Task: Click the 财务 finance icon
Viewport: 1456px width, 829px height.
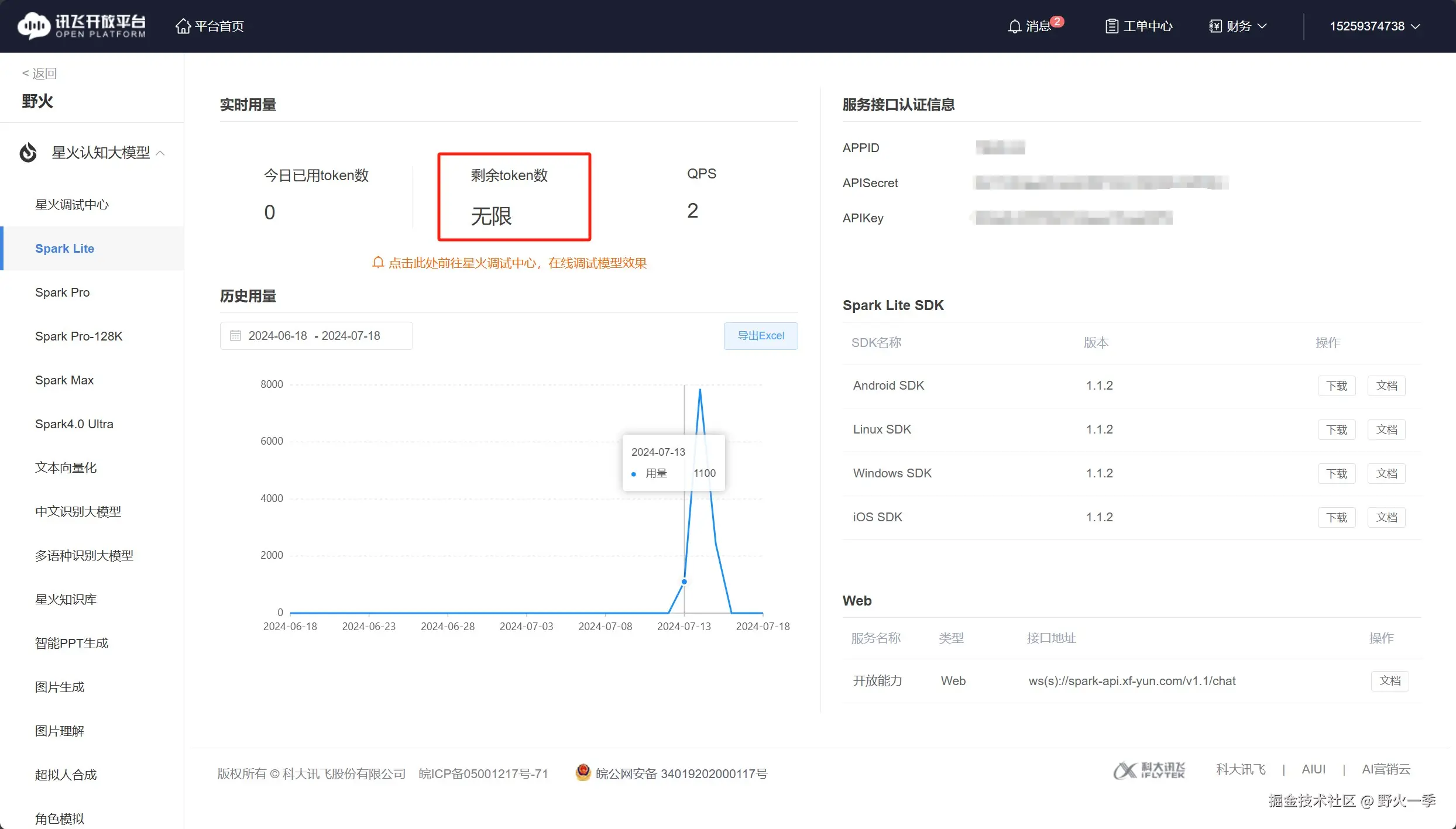Action: click(1215, 26)
